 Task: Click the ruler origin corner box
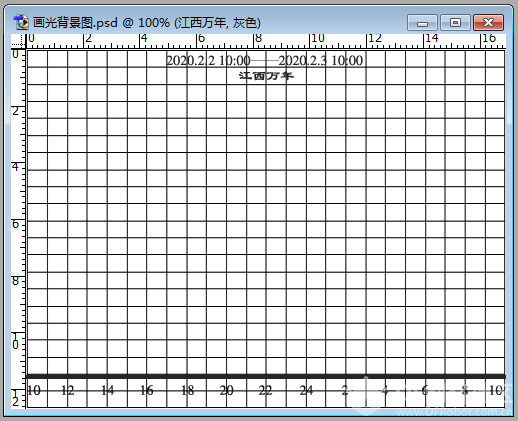click(18, 41)
